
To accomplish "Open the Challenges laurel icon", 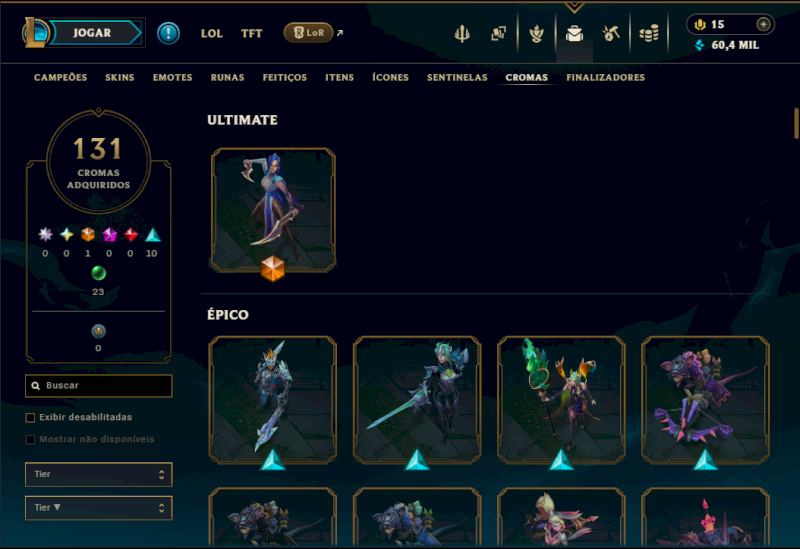I will (x=536, y=34).
